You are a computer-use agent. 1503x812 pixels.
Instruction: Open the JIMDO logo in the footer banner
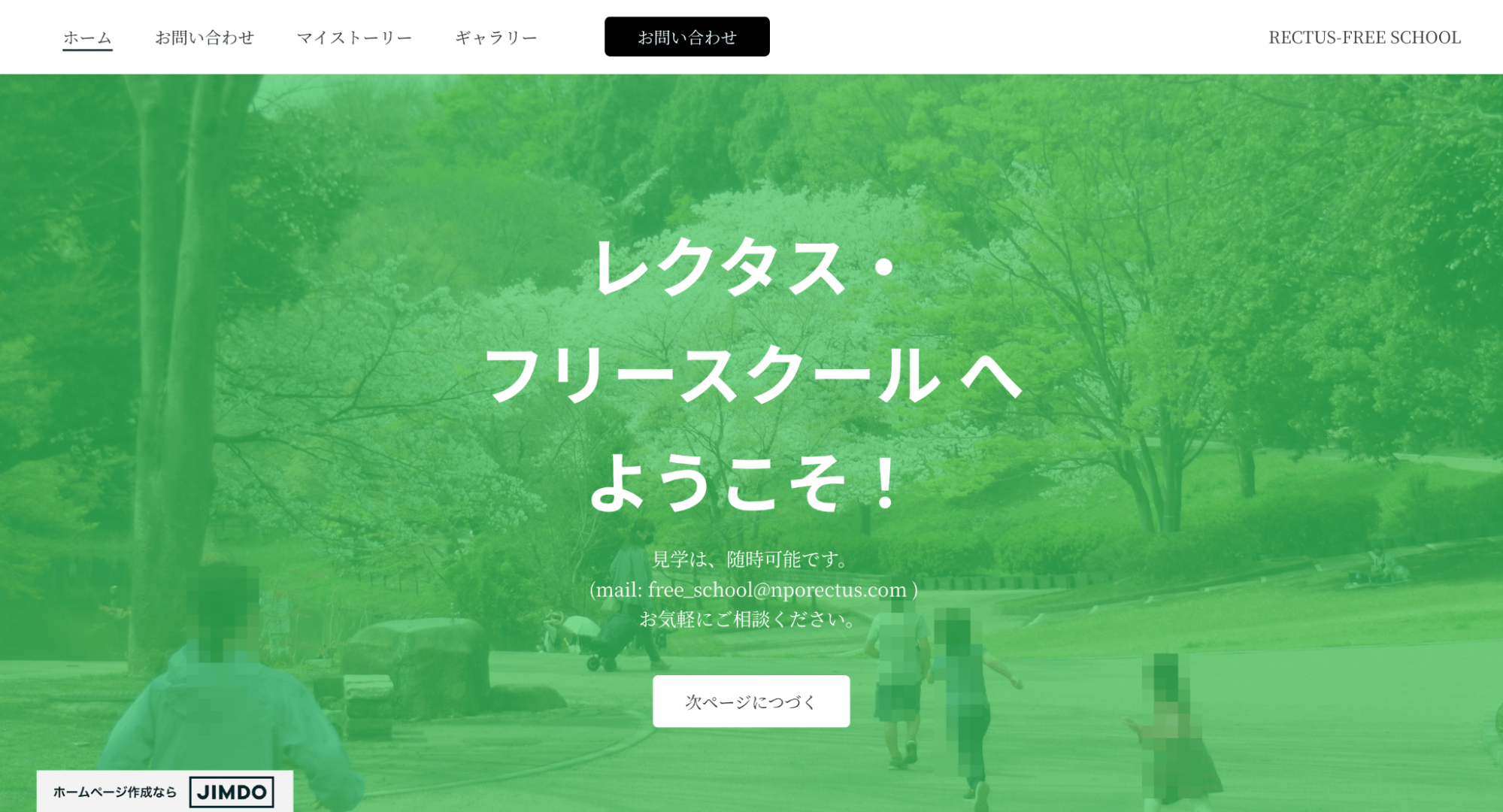tap(232, 792)
